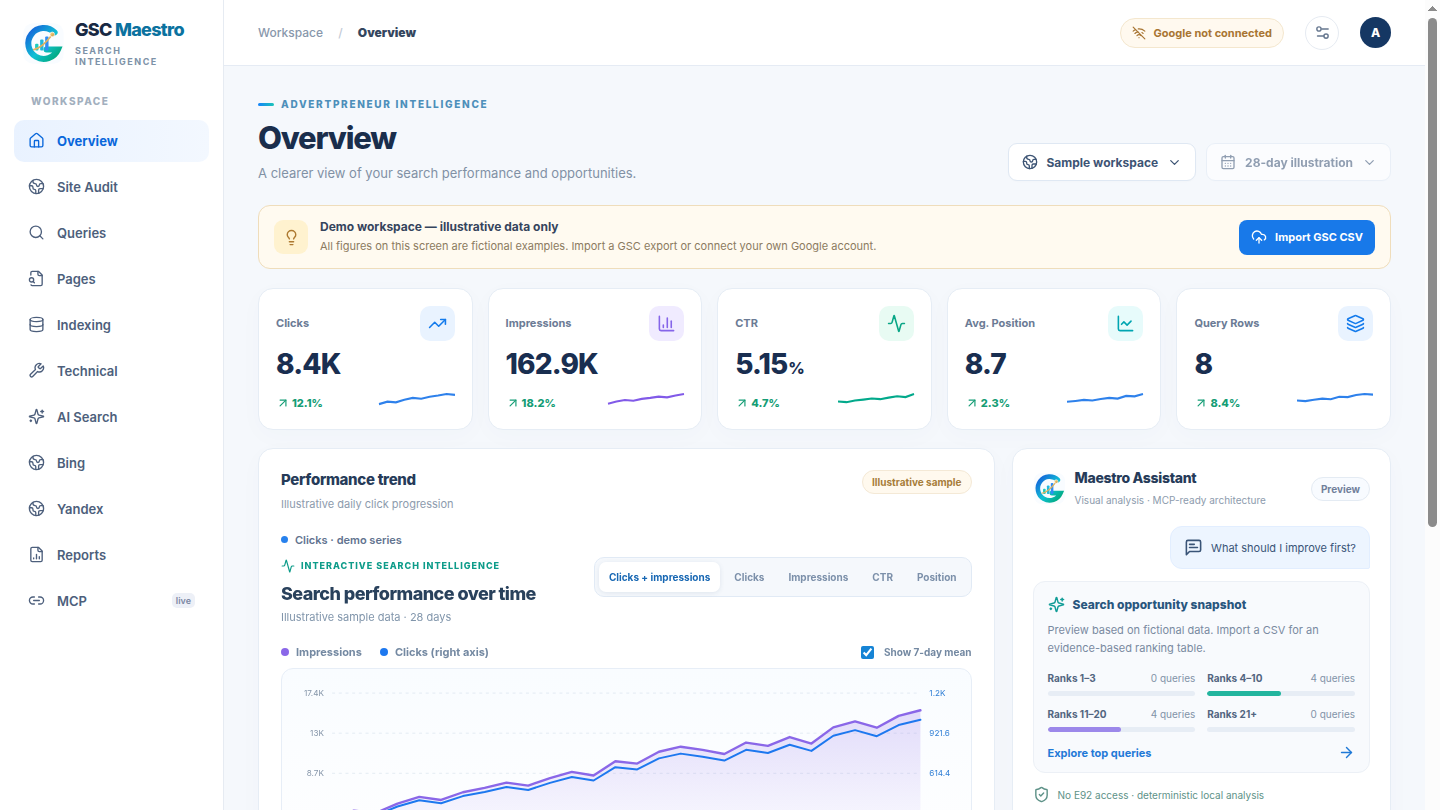Switch the chart to the Impressions tab
This screenshot has width=1440, height=810.
[x=818, y=577]
